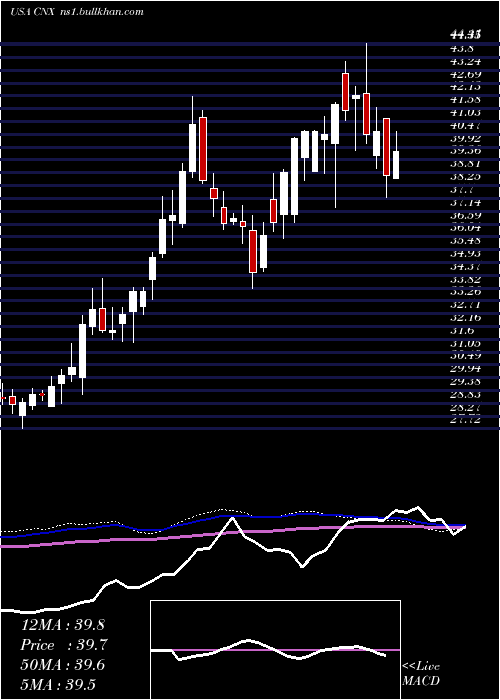Click the 12MA : 39.8 value
The height and width of the screenshot is (700, 500).
tap(62, 625)
